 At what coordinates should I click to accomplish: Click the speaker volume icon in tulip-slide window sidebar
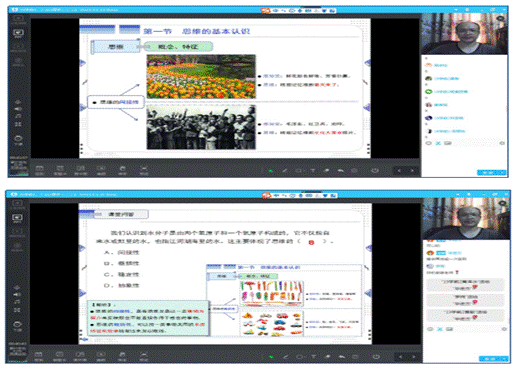18,109
